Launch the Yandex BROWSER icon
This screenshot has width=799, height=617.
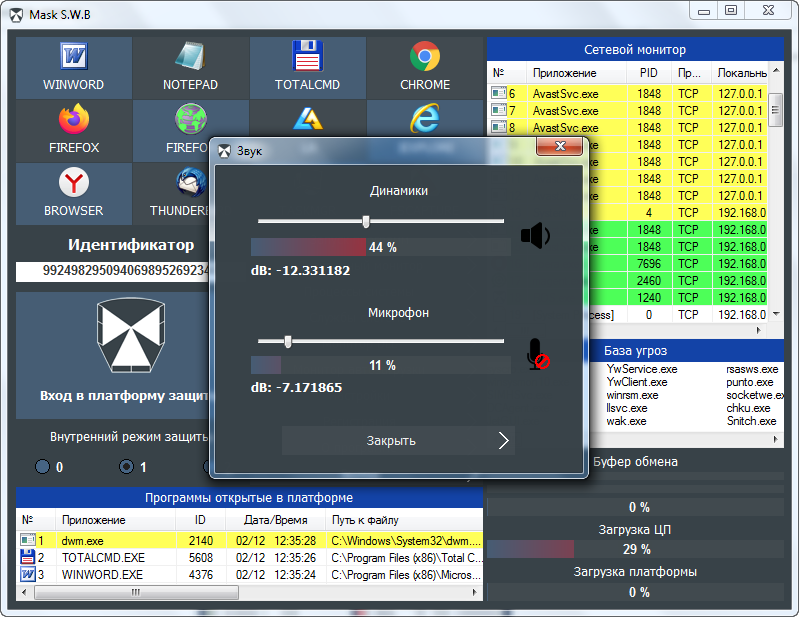[73, 193]
